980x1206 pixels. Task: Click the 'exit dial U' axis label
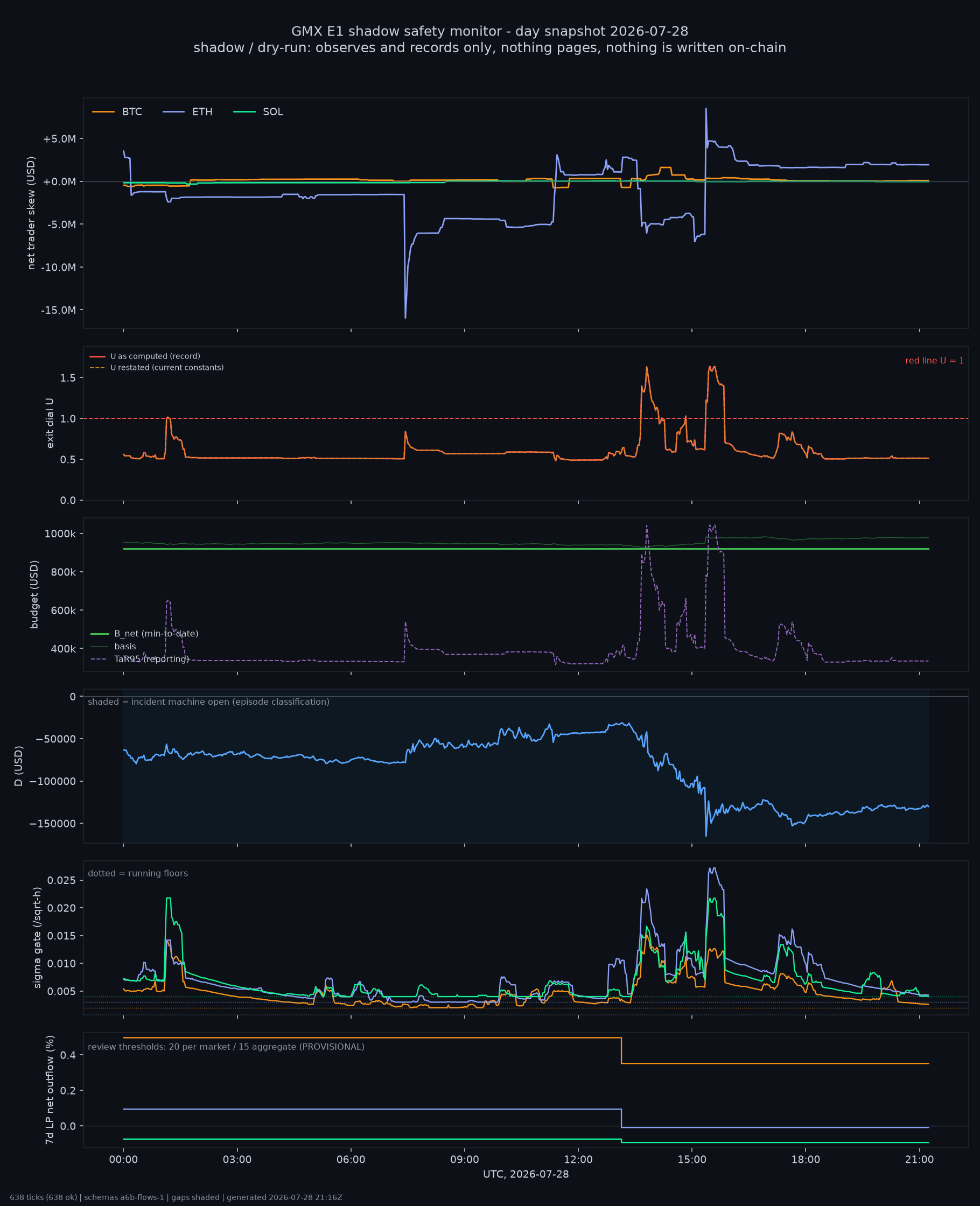[x=50, y=423]
